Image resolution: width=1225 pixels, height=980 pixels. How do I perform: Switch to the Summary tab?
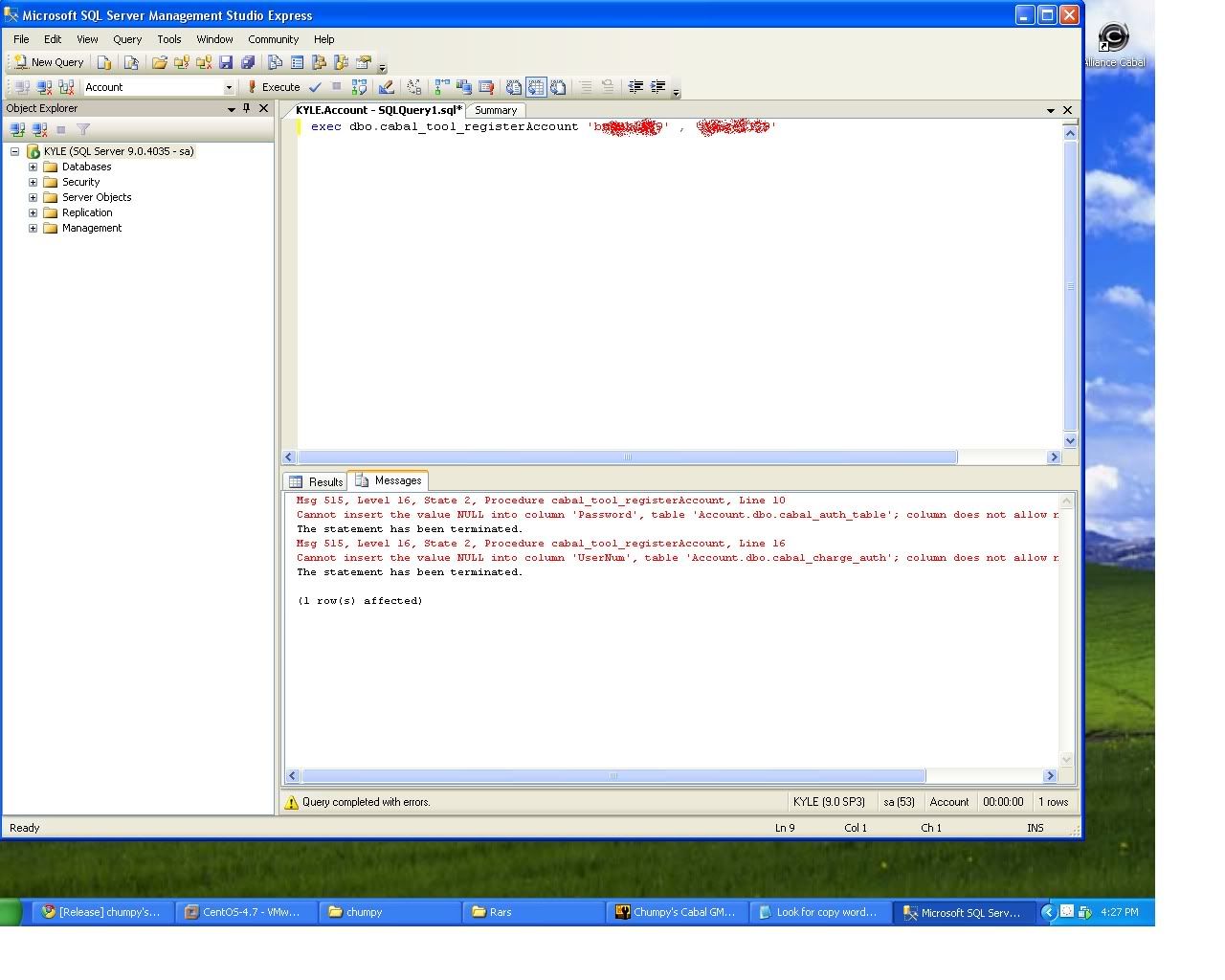point(496,110)
